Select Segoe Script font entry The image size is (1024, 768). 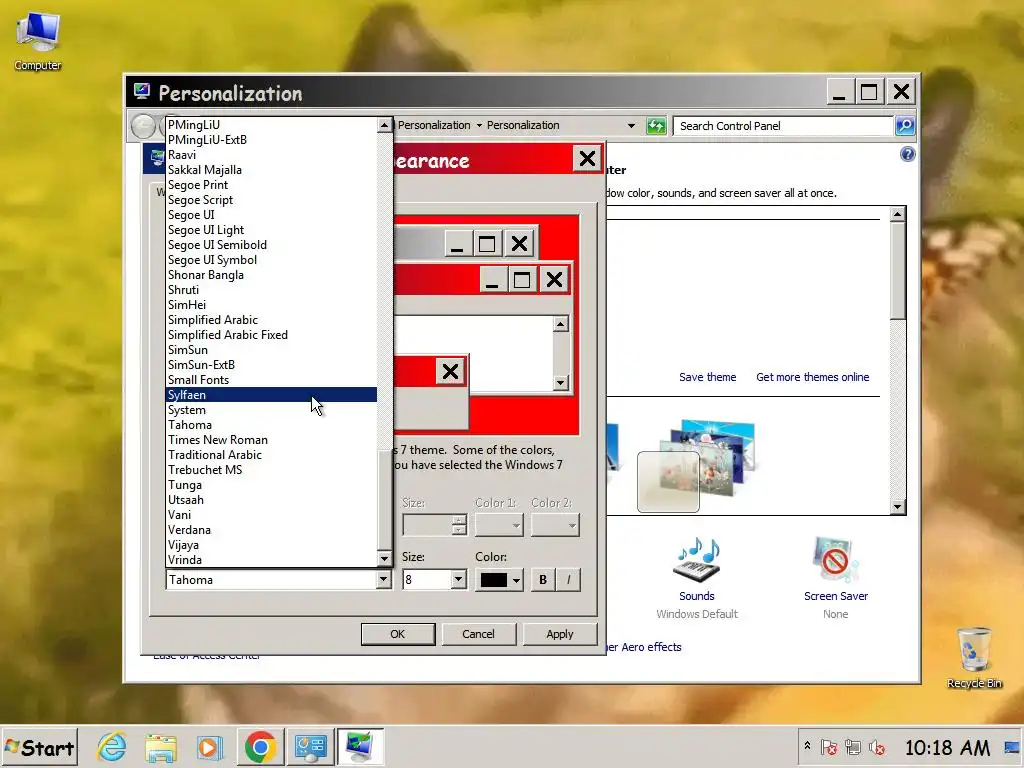coord(272,199)
